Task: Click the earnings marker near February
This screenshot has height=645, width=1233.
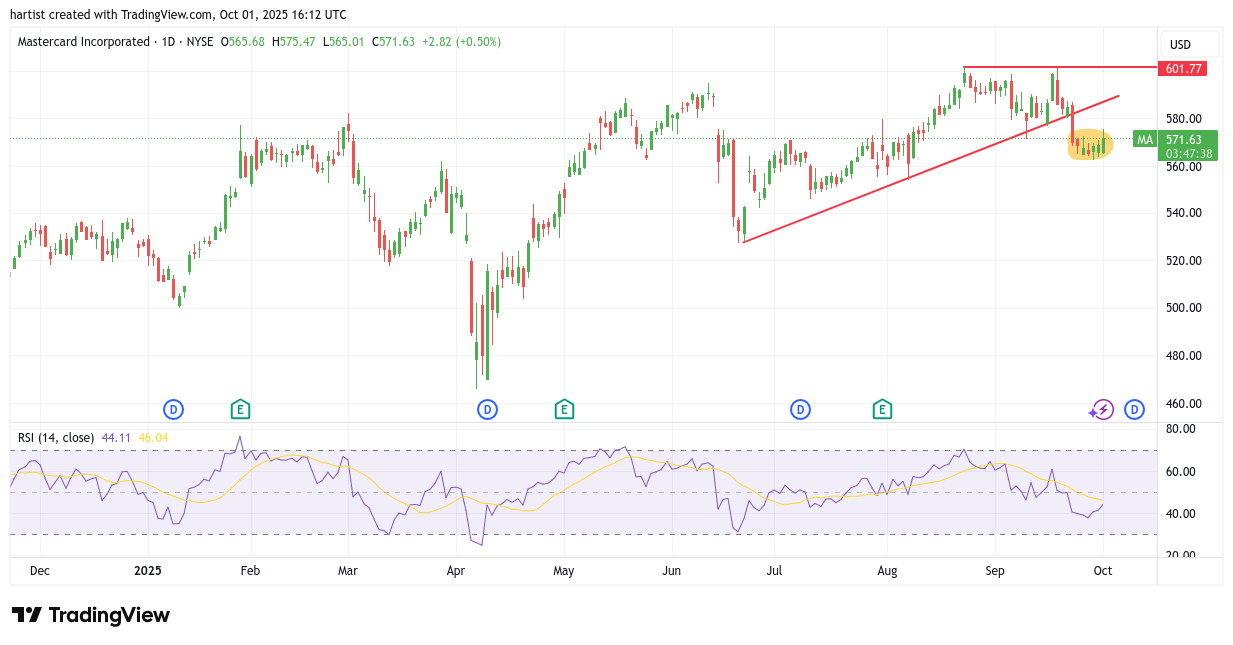Action: pos(240,409)
